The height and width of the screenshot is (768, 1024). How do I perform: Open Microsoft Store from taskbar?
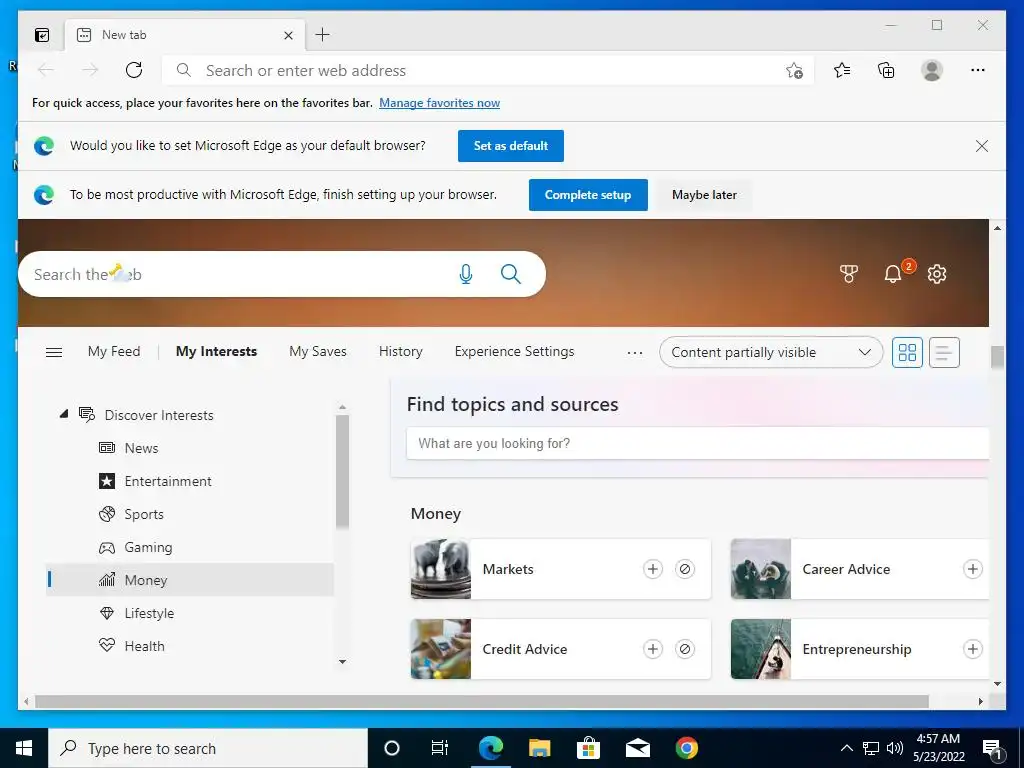tap(588, 748)
